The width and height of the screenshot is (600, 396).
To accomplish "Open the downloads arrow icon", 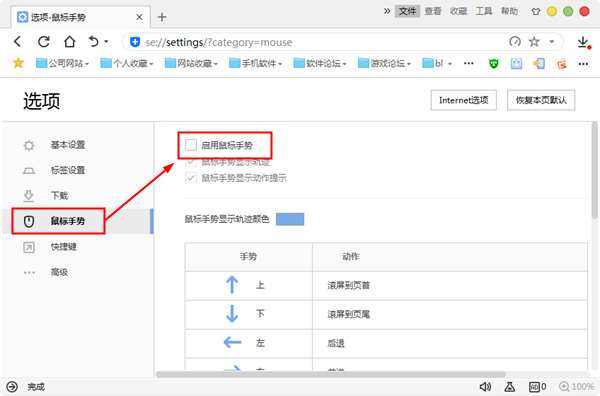I will pyautogui.click(x=583, y=42).
